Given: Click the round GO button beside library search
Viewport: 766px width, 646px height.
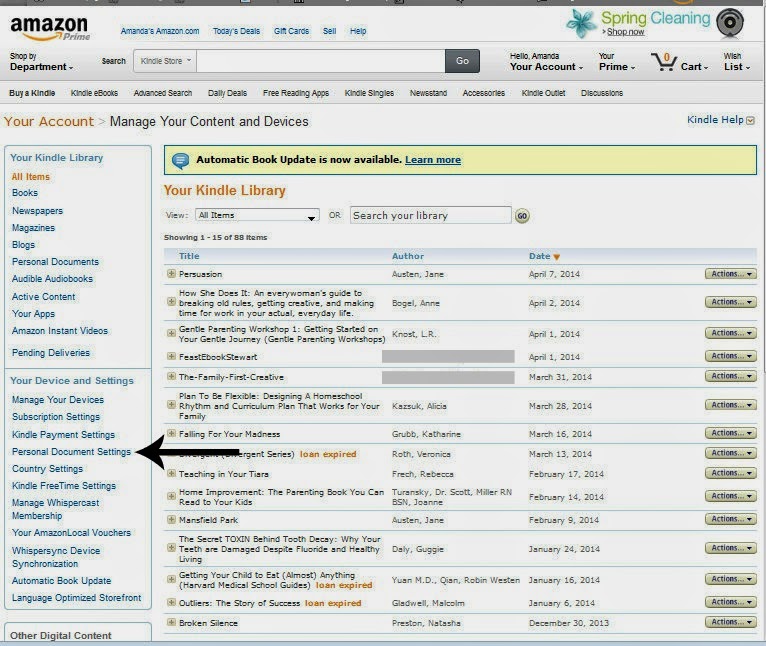Looking at the screenshot, I should 522,215.
